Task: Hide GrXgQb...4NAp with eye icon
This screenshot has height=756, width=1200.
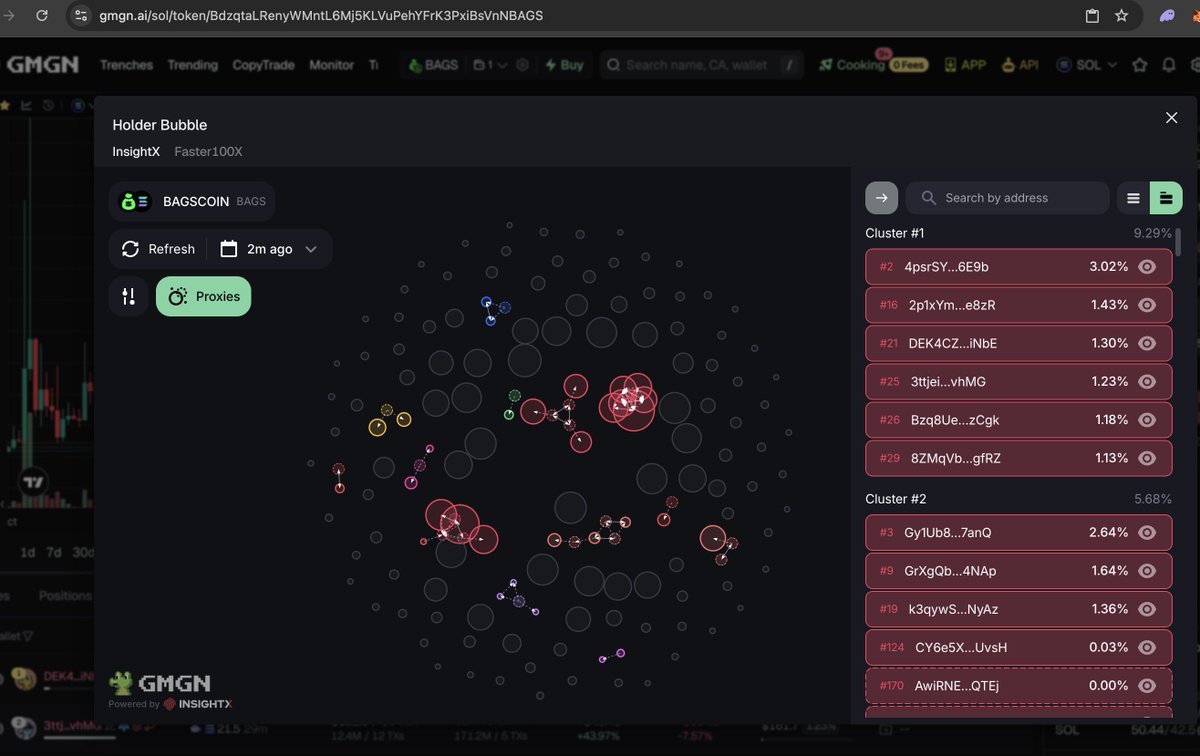Action: (1148, 571)
